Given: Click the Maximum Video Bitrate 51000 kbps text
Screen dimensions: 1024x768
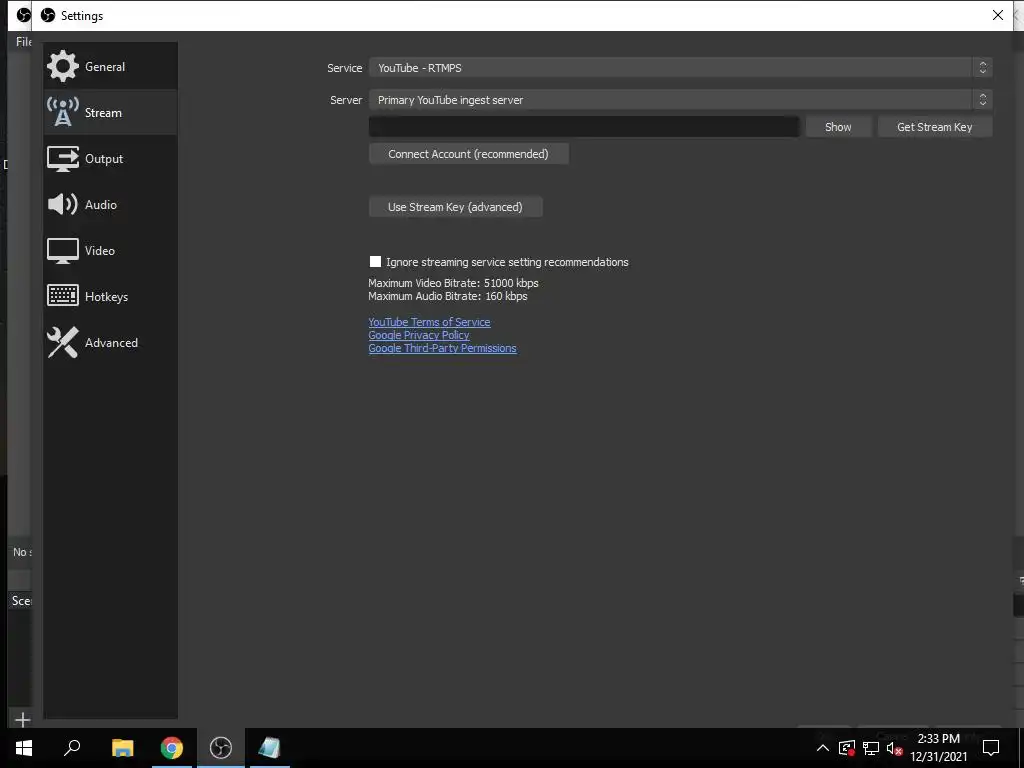Looking at the screenshot, I should [453, 283].
